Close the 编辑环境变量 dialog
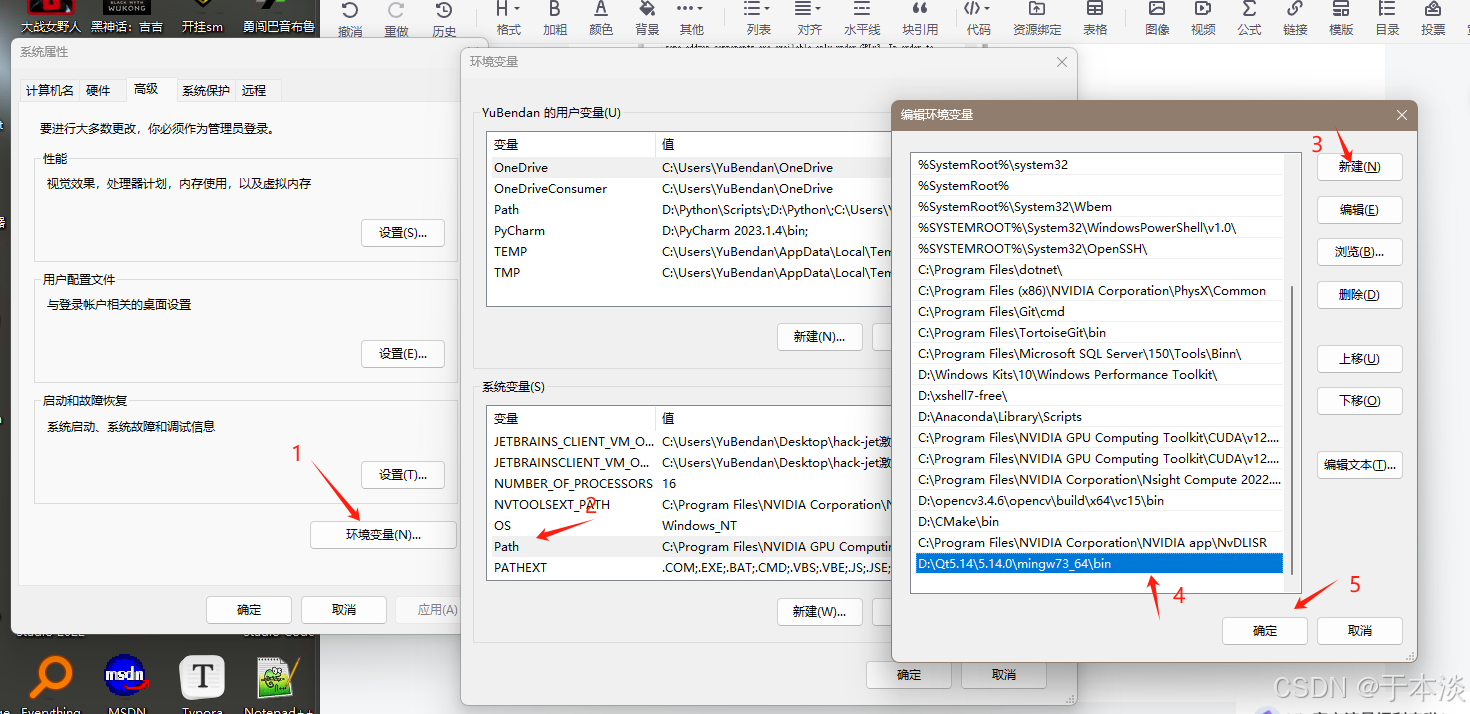Screen dimensions: 1470x714 [1401, 115]
